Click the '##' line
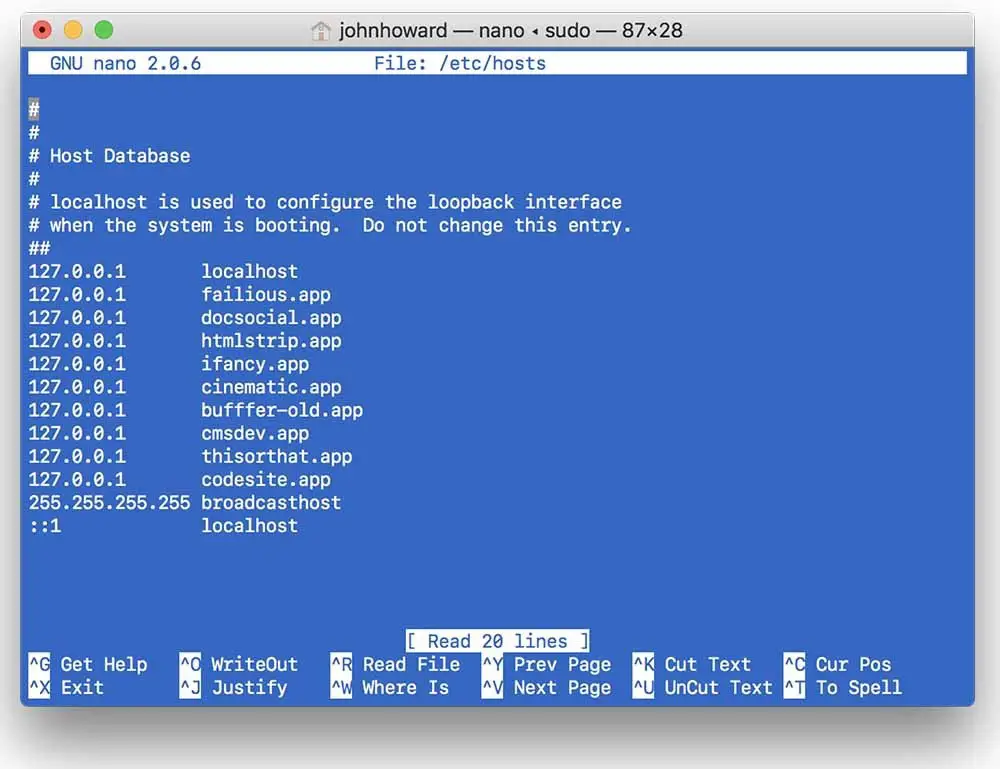Image resolution: width=1000 pixels, height=769 pixels. tap(40, 248)
